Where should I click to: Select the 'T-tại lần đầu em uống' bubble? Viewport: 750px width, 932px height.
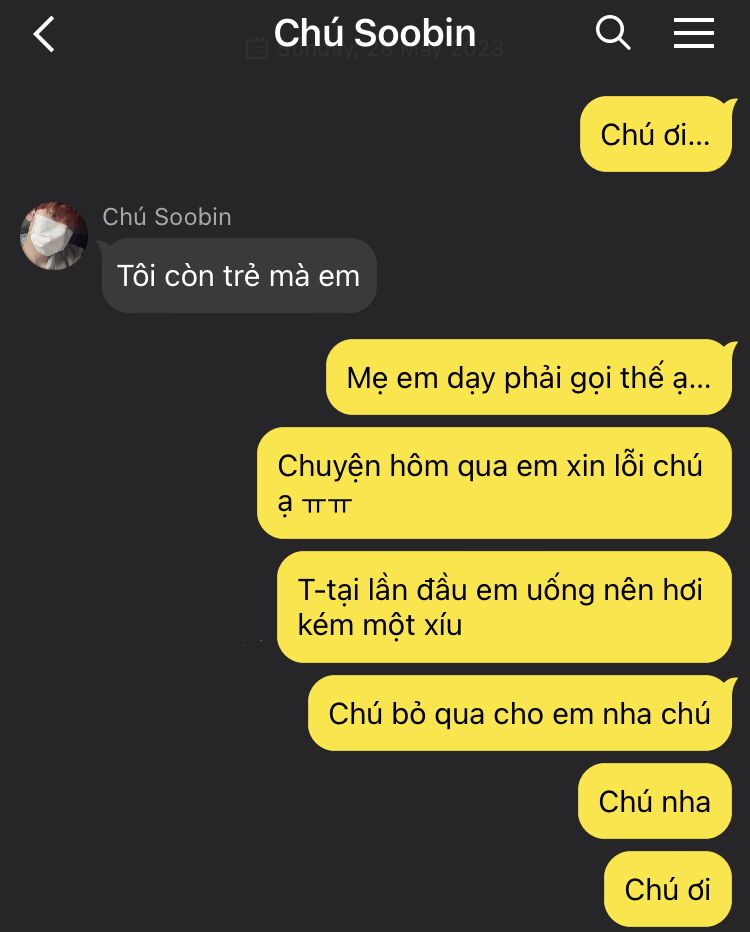(505, 607)
